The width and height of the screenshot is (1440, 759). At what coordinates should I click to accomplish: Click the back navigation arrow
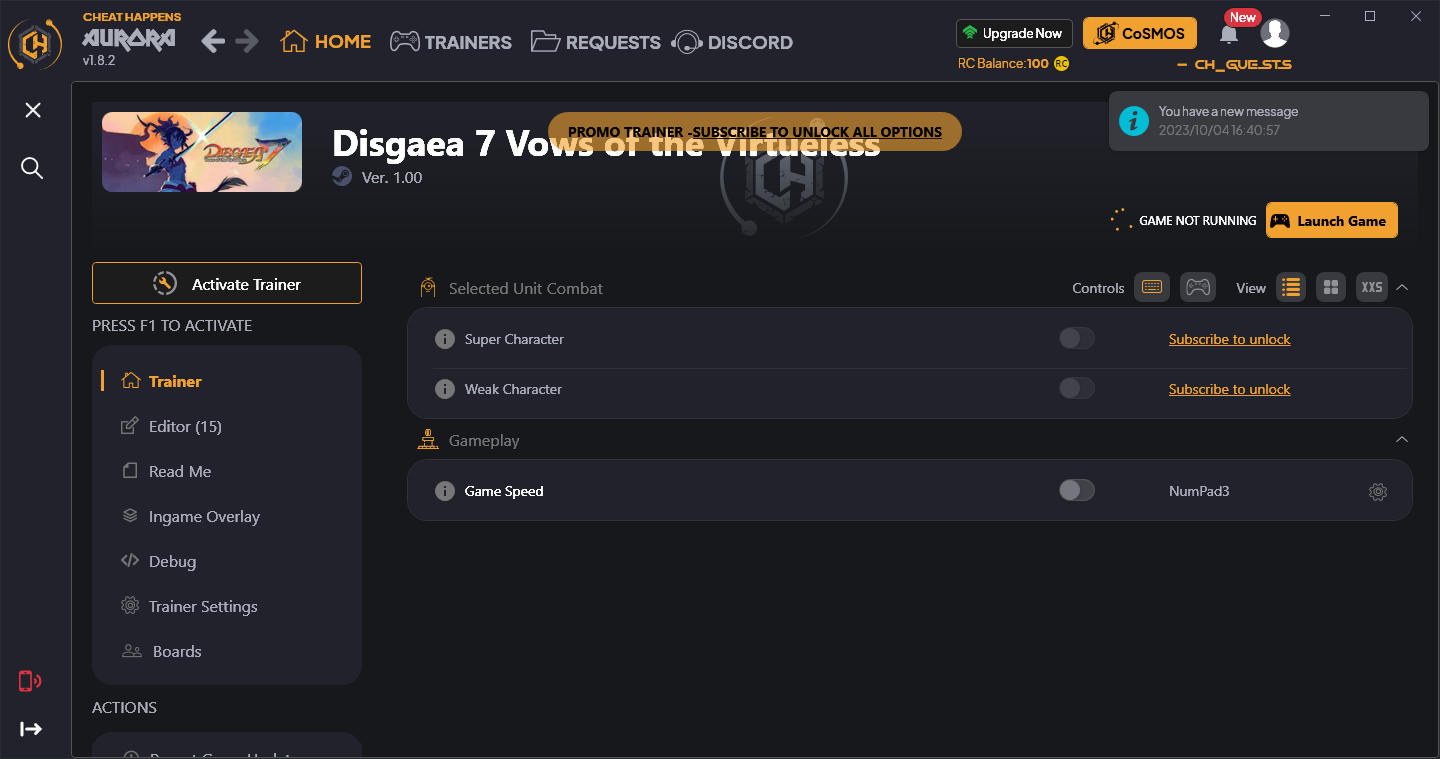[213, 42]
